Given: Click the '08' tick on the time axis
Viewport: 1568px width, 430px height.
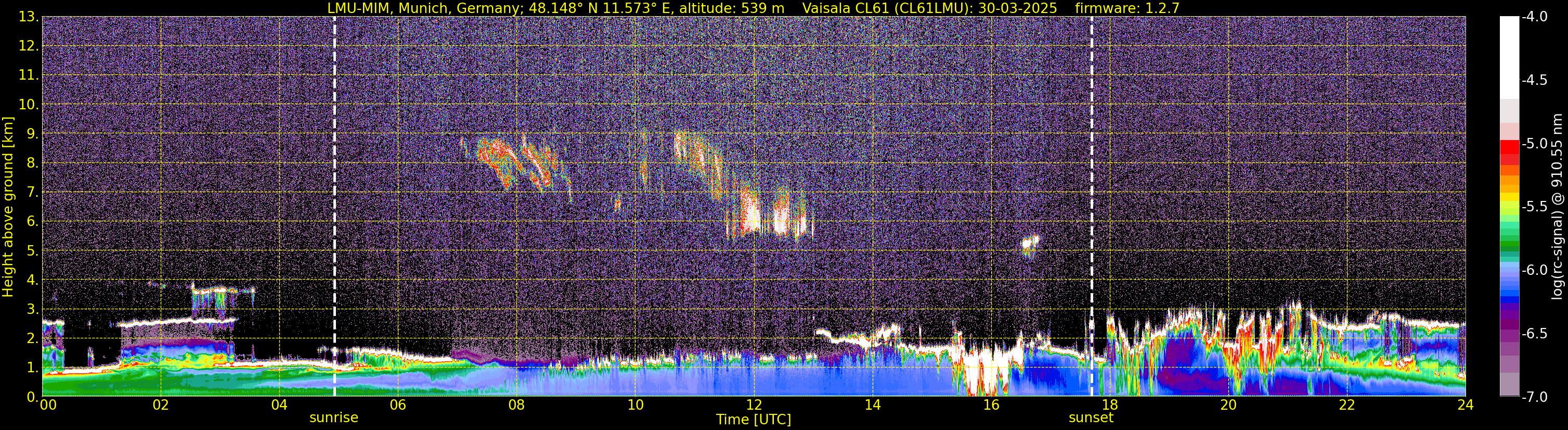Looking at the screenshot, I should 516,405.
